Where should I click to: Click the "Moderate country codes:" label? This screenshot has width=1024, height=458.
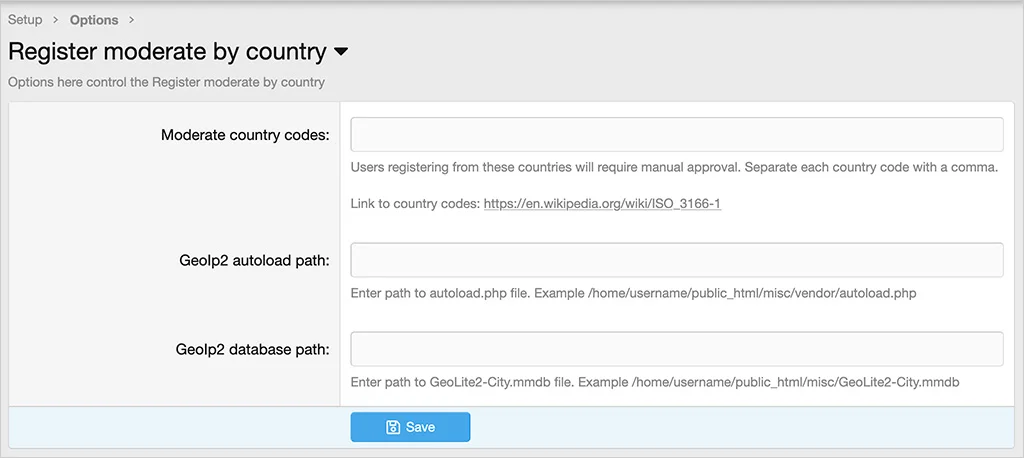pos(245,134)
